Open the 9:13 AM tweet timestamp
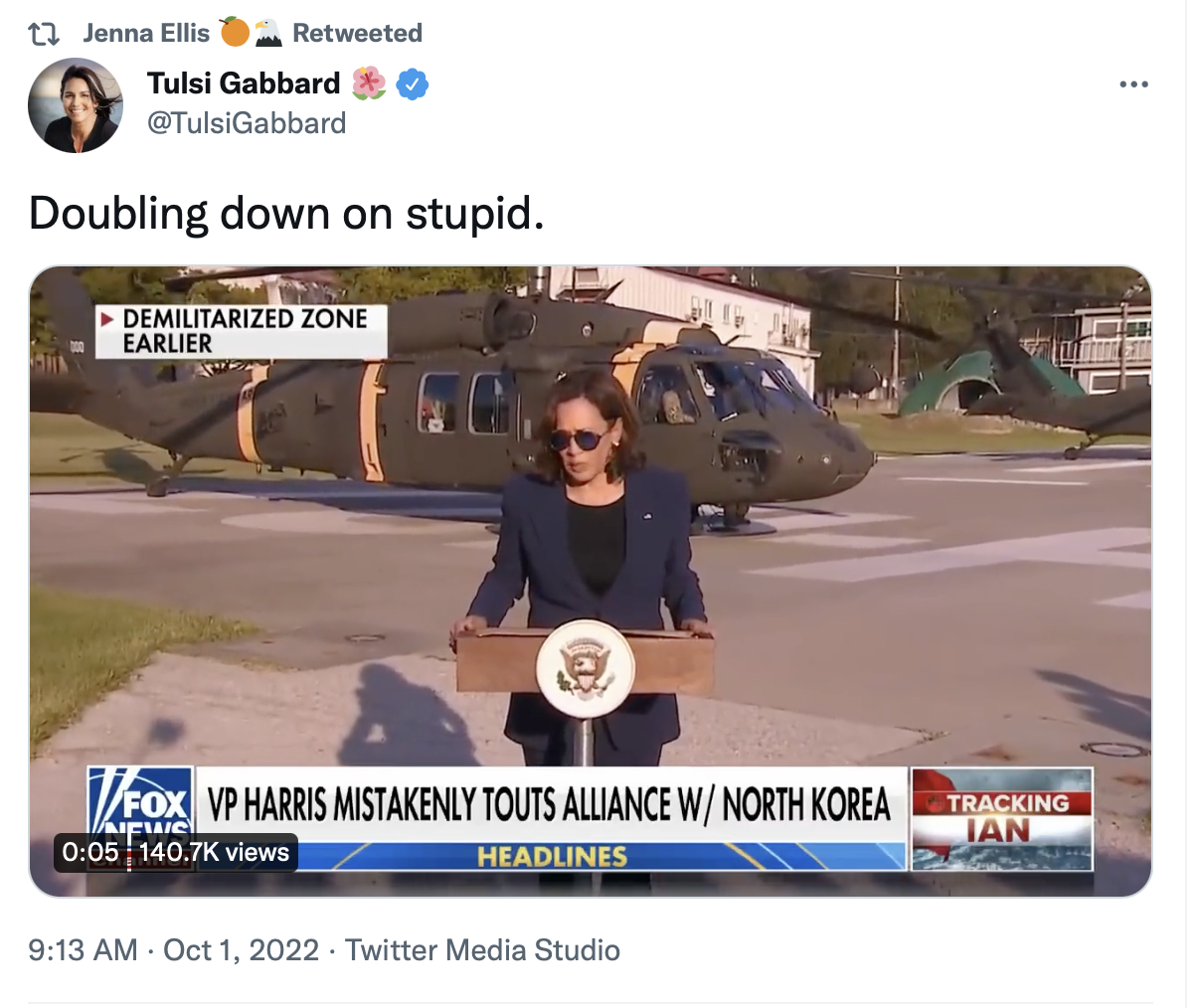Viewport: 1197px width, 1008px height. 83,950
